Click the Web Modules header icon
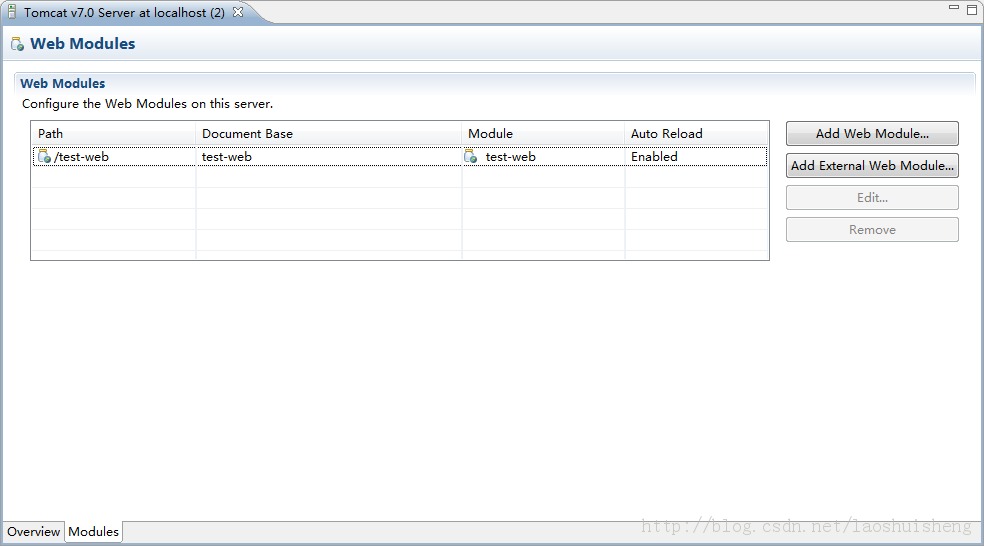Viewport: 984px width, 546px height. click(x=18, y=44)
